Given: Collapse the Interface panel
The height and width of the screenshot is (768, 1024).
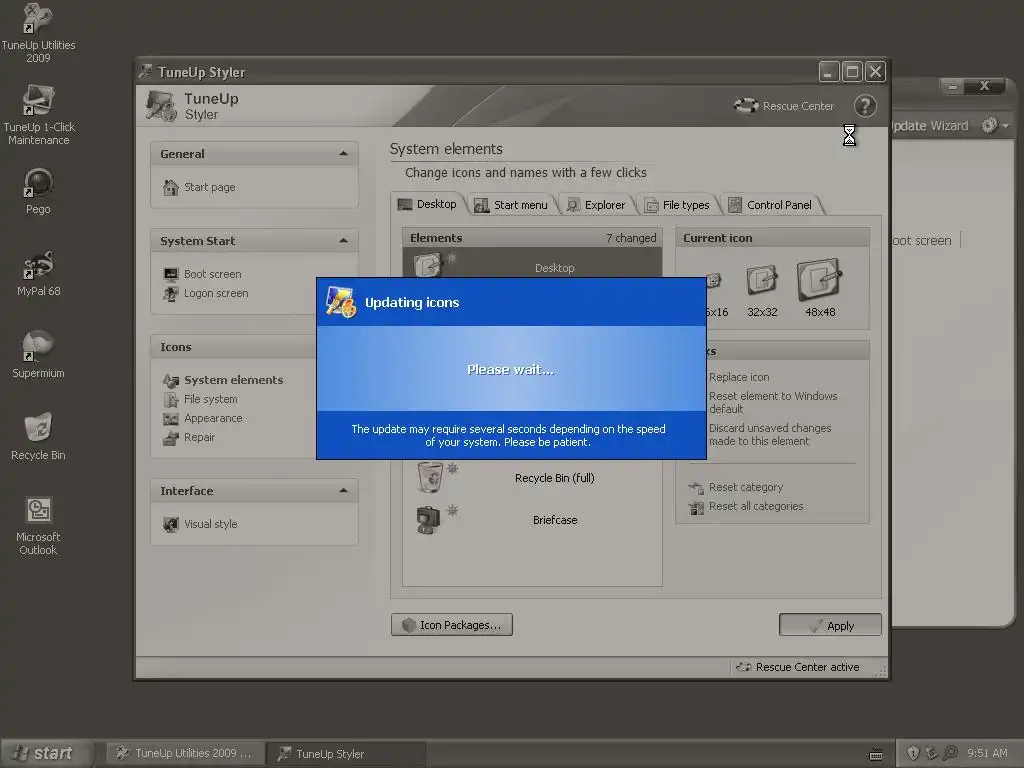Looking at the screenshot, I should click(x=343, y=490).
